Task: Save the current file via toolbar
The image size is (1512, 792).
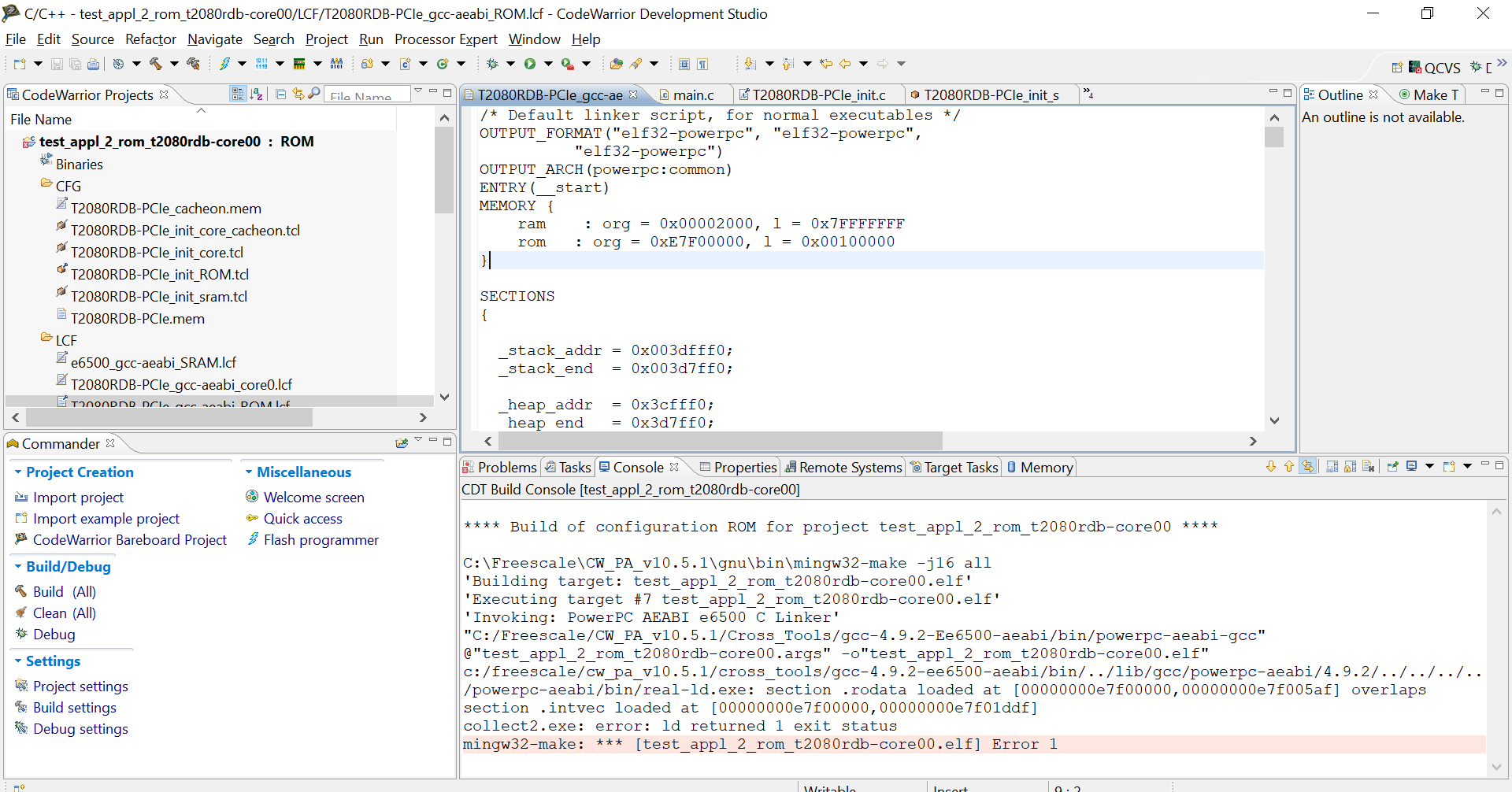Action: click(x=57, y=65)
